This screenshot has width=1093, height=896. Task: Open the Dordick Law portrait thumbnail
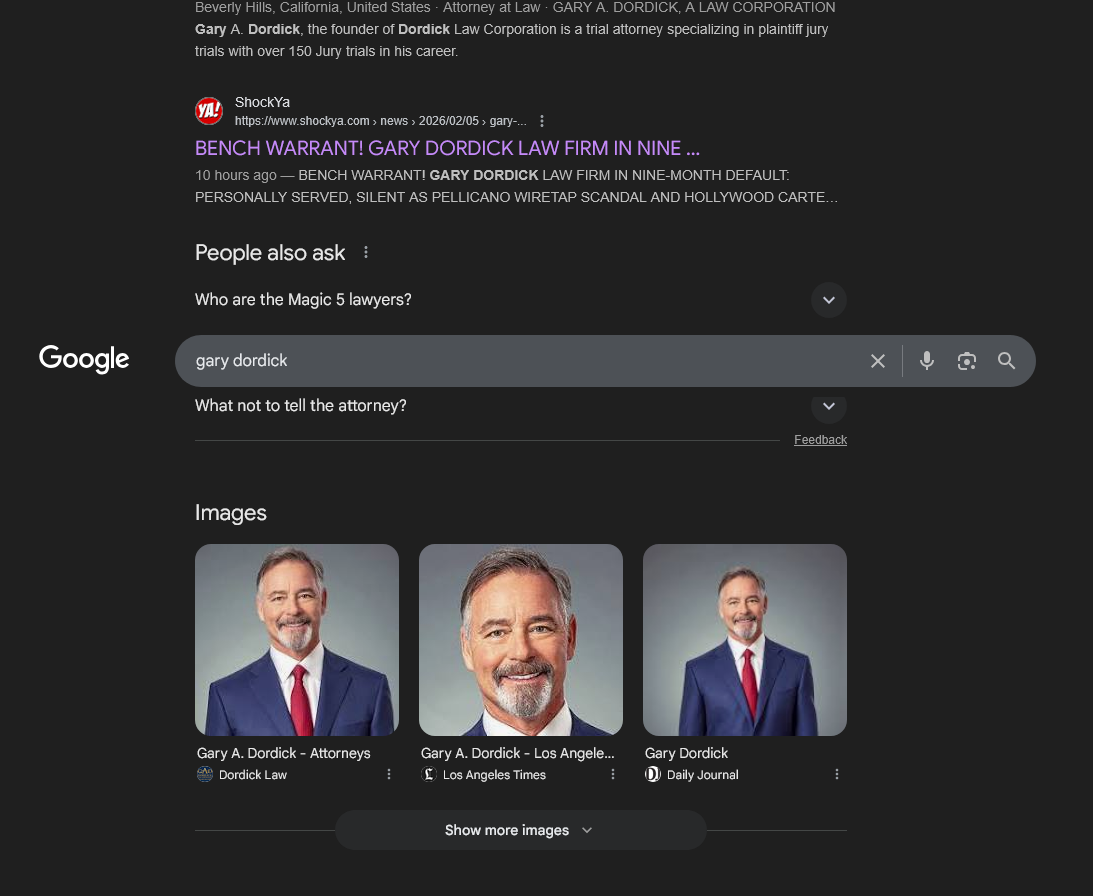click(x=297, y=640)
